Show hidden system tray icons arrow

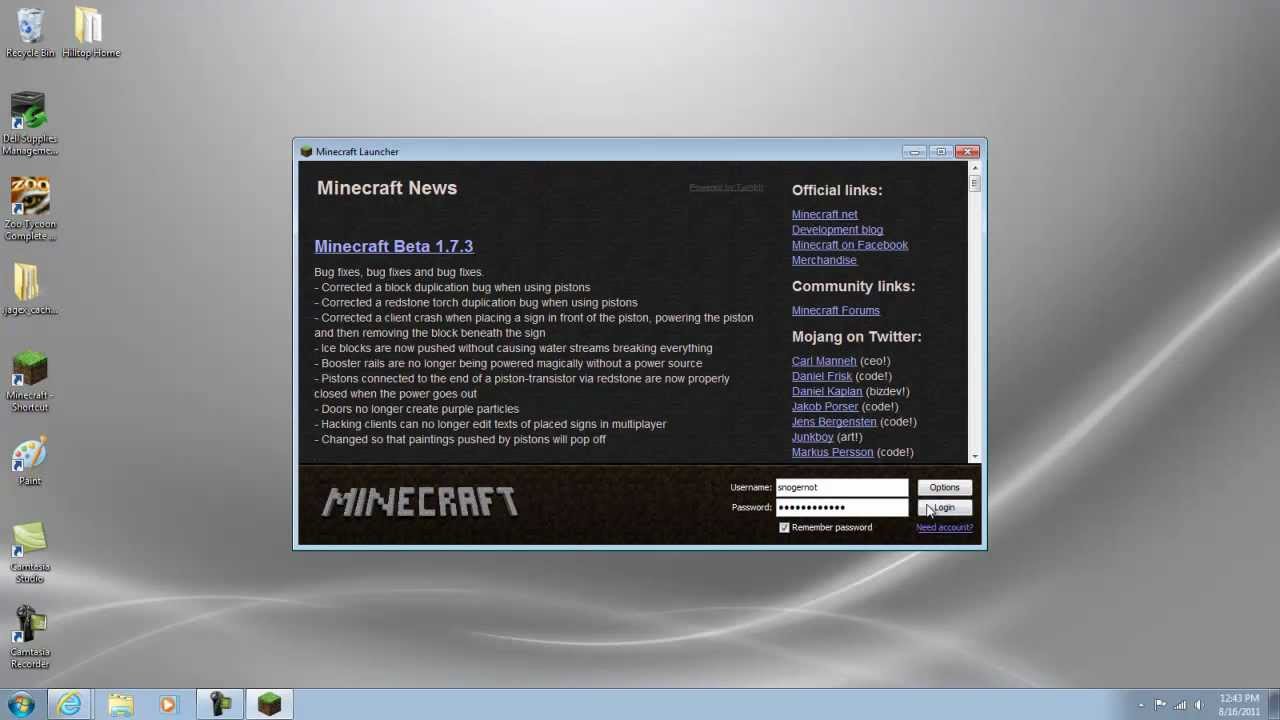click(x=1141, y=705)
